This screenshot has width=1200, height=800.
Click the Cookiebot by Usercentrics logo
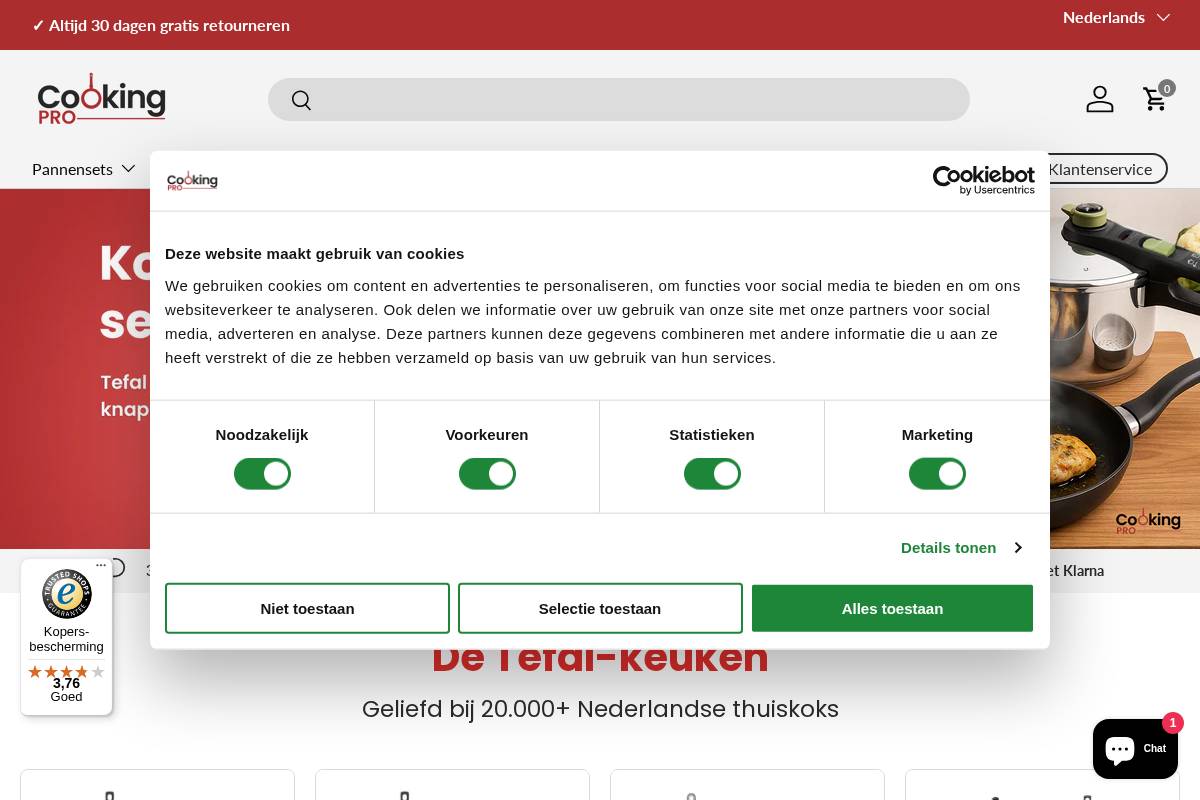point(984,180)
